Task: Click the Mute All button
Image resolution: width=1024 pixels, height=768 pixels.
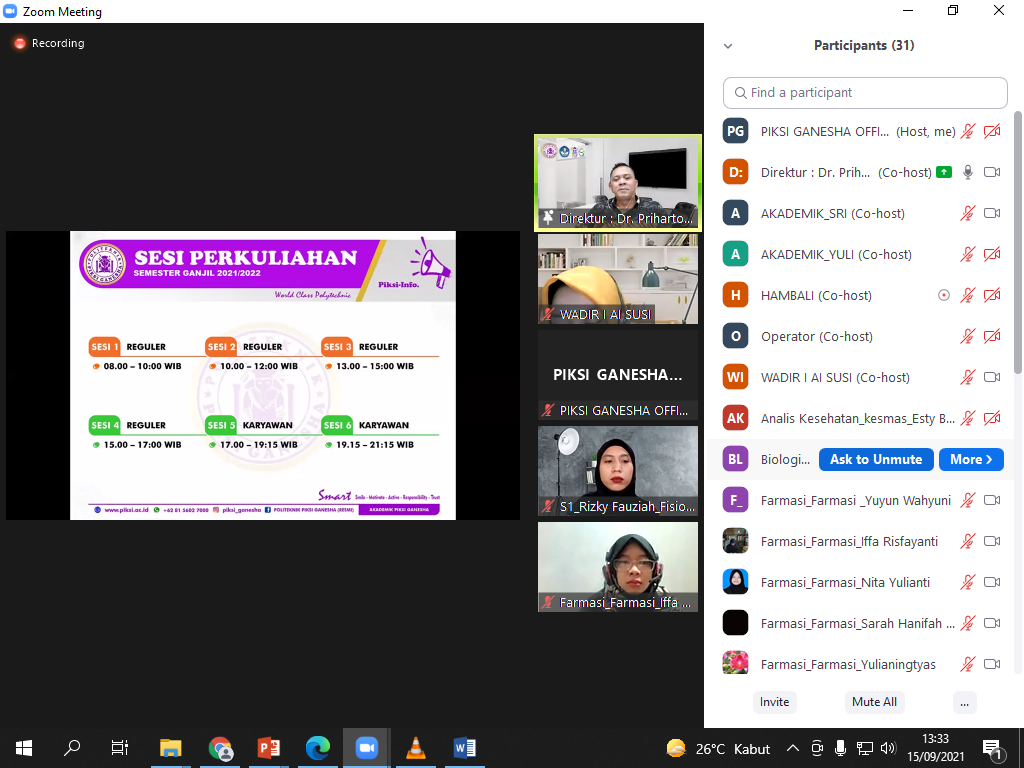Action: click(x=874, y=702)
